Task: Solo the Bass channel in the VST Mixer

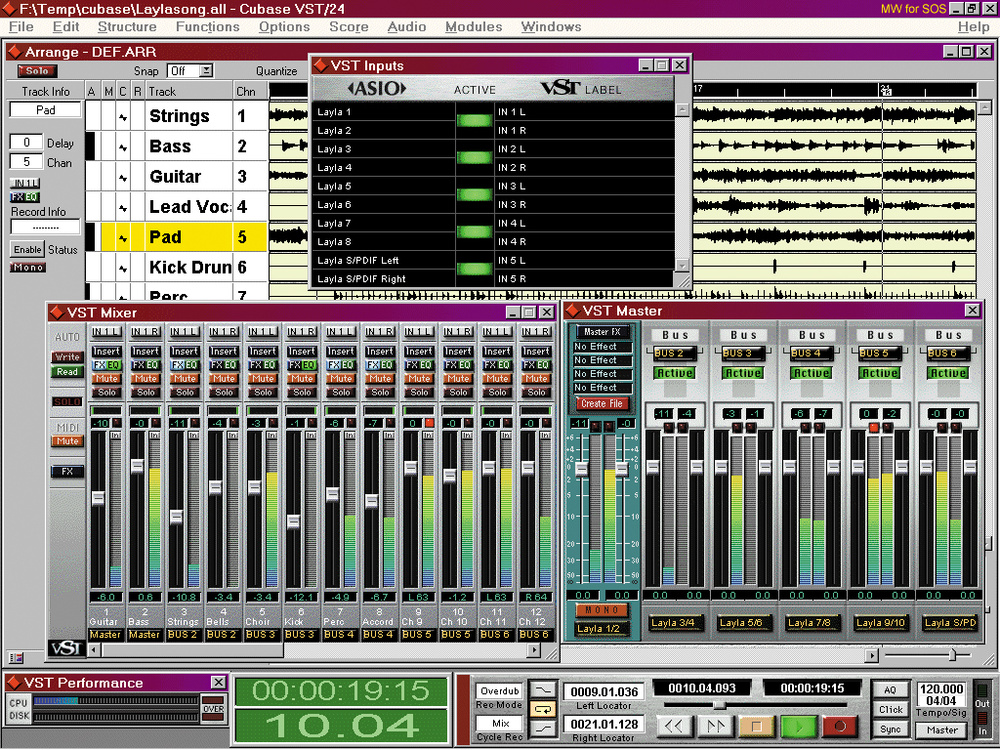Action: click(145, 393)
